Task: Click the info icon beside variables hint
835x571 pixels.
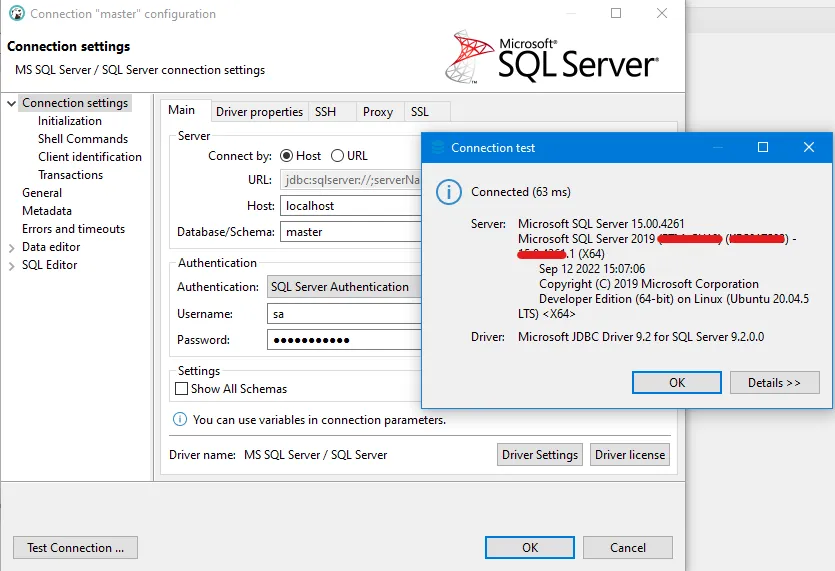Action: (180, 419)
